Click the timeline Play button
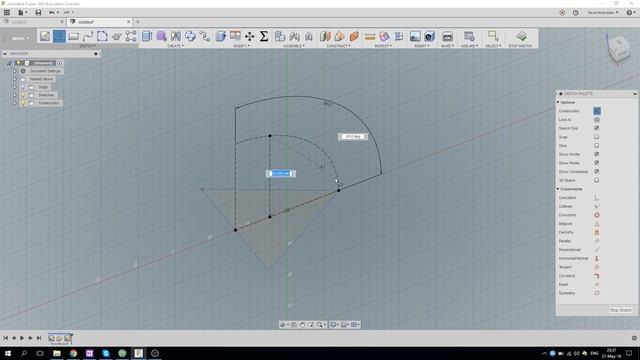This screenshot has width=640, height=360. pyautogui.click(x=22, y=338)
